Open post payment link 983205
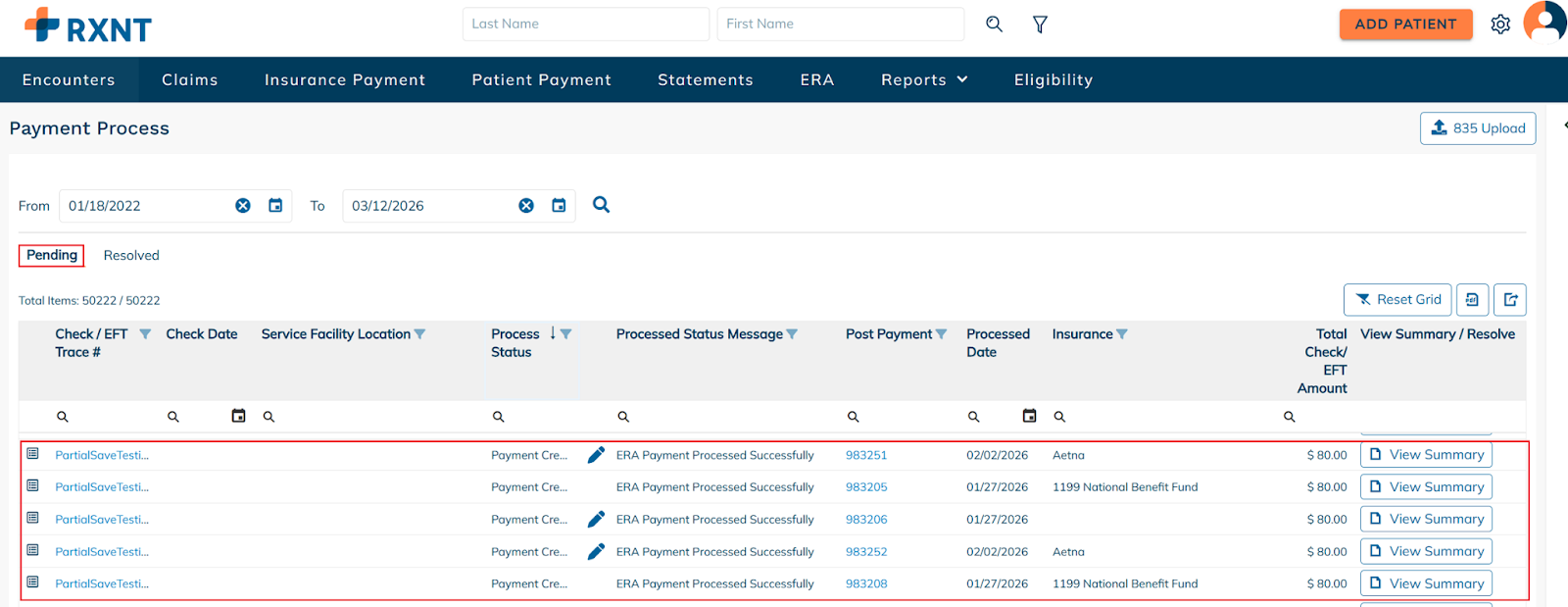 (x=866, y=487)
